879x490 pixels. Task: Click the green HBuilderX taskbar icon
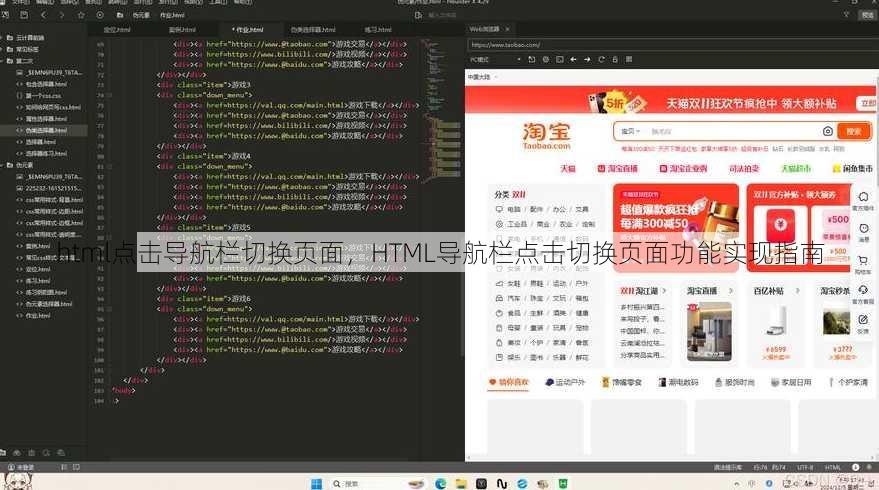[563, 483]
